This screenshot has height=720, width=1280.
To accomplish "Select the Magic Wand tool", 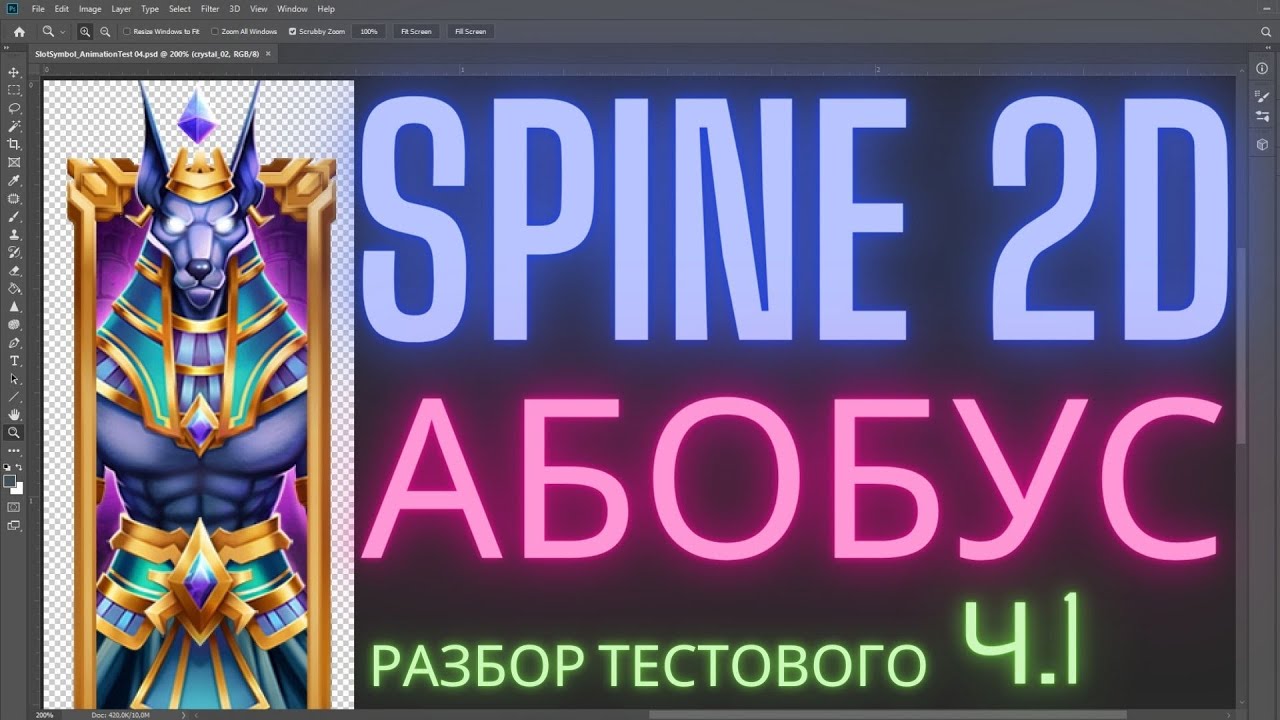I will tap(14, 126).
